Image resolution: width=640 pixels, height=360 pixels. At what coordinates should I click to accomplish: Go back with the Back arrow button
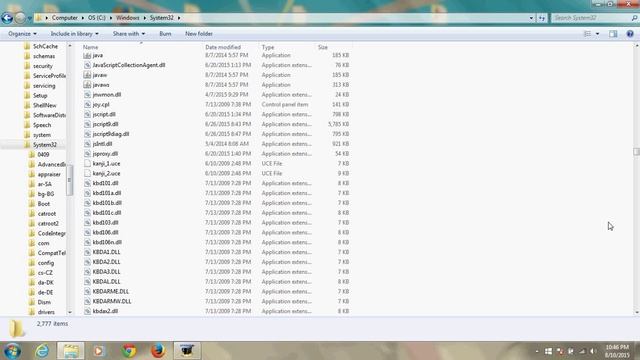[7, 18]
